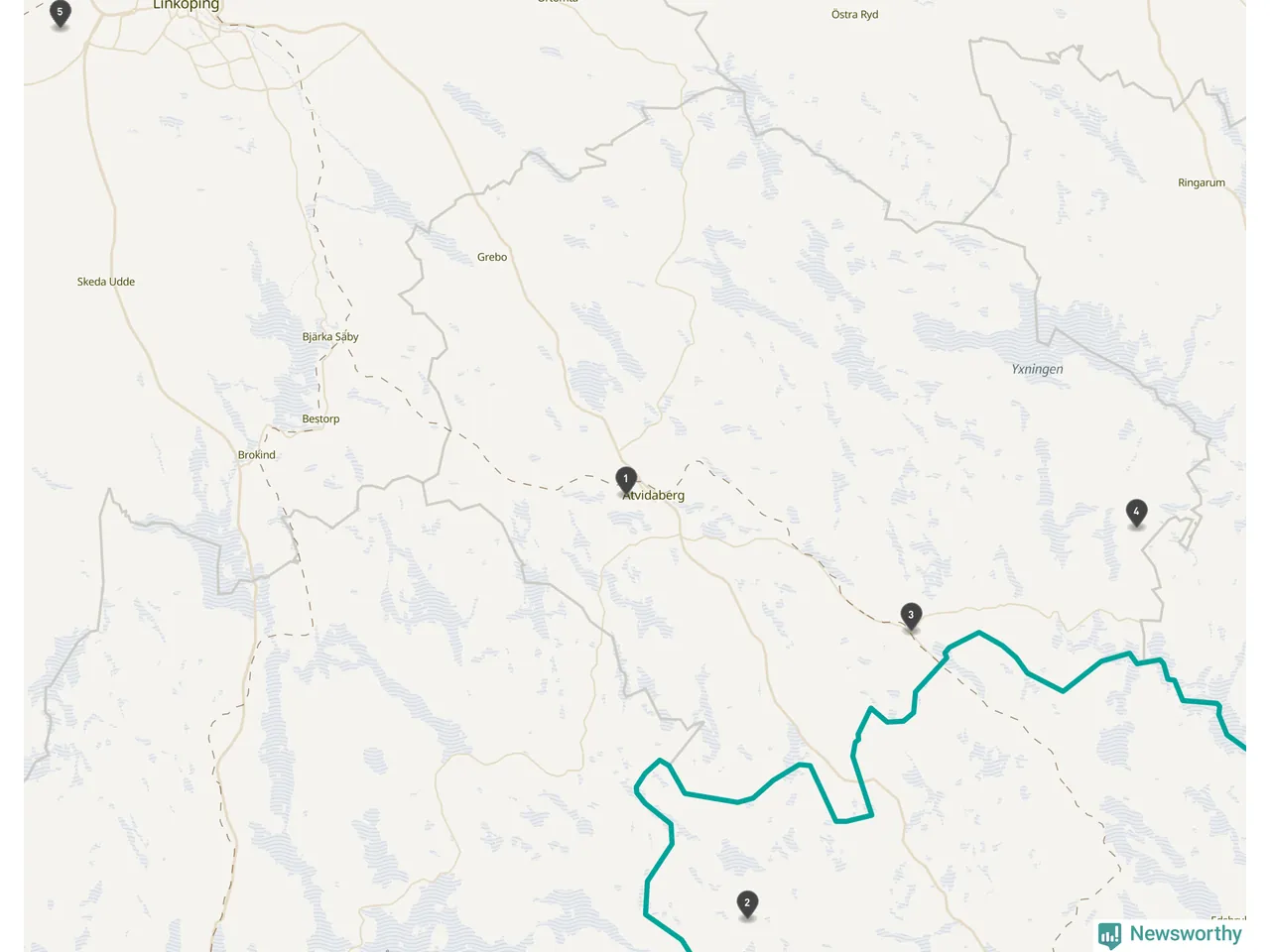Click the Linköping city label
This screenshot has width=1270, height=952.
[186, 5]
